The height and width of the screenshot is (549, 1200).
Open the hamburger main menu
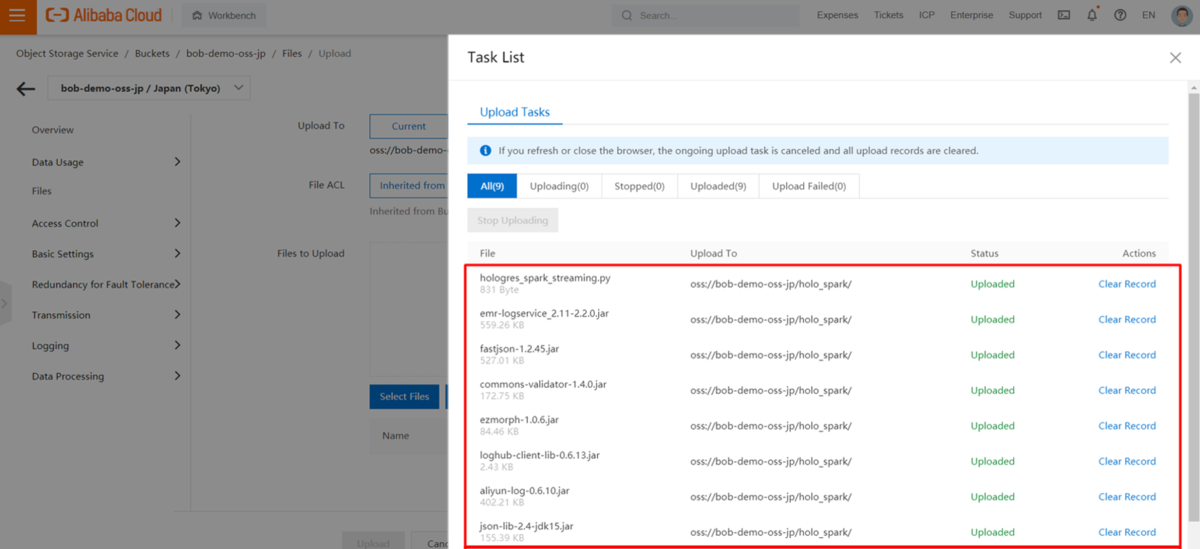17,15
